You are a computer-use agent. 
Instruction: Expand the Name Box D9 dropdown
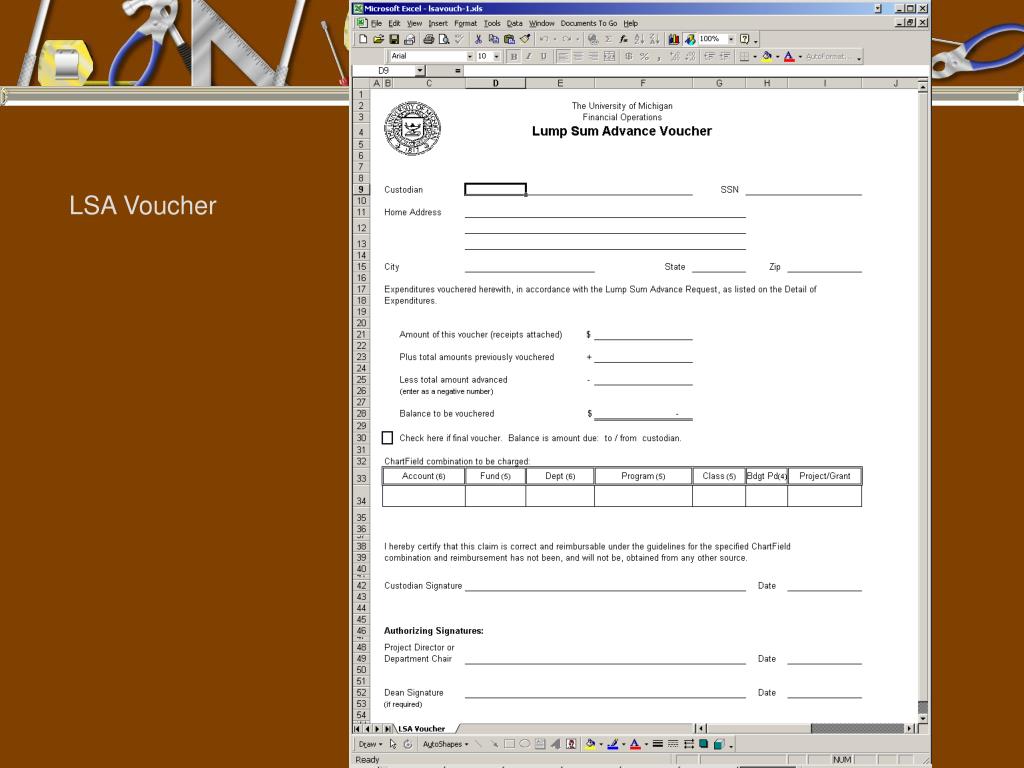(x=420, y=71)
